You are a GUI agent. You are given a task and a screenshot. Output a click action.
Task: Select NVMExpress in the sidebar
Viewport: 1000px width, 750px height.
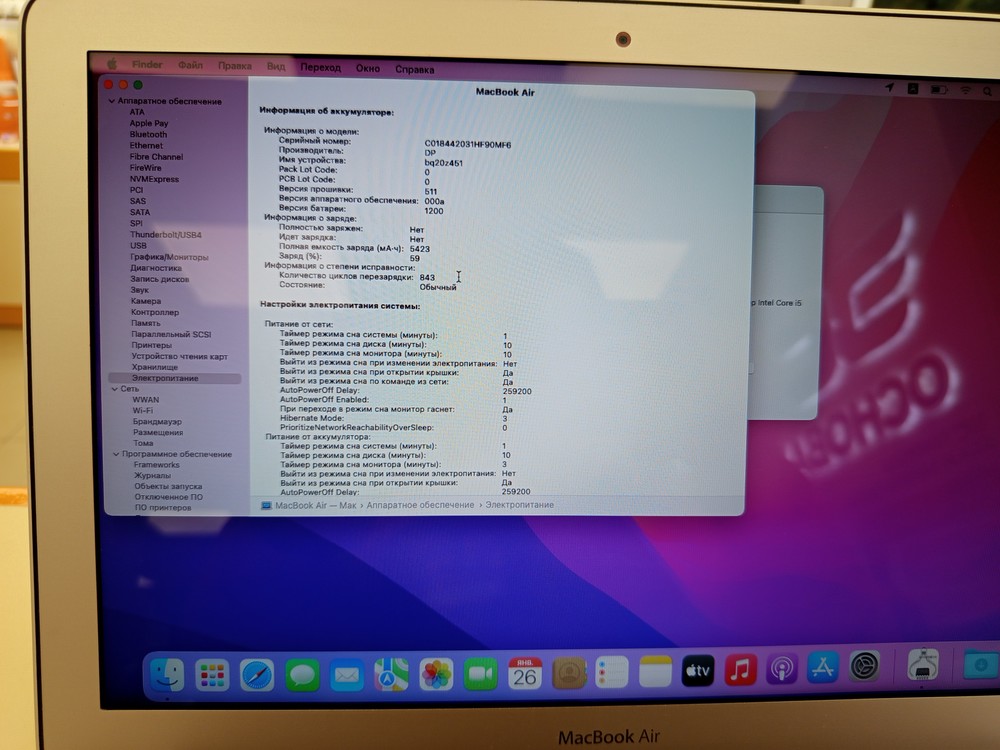click(x=154, y=179)
